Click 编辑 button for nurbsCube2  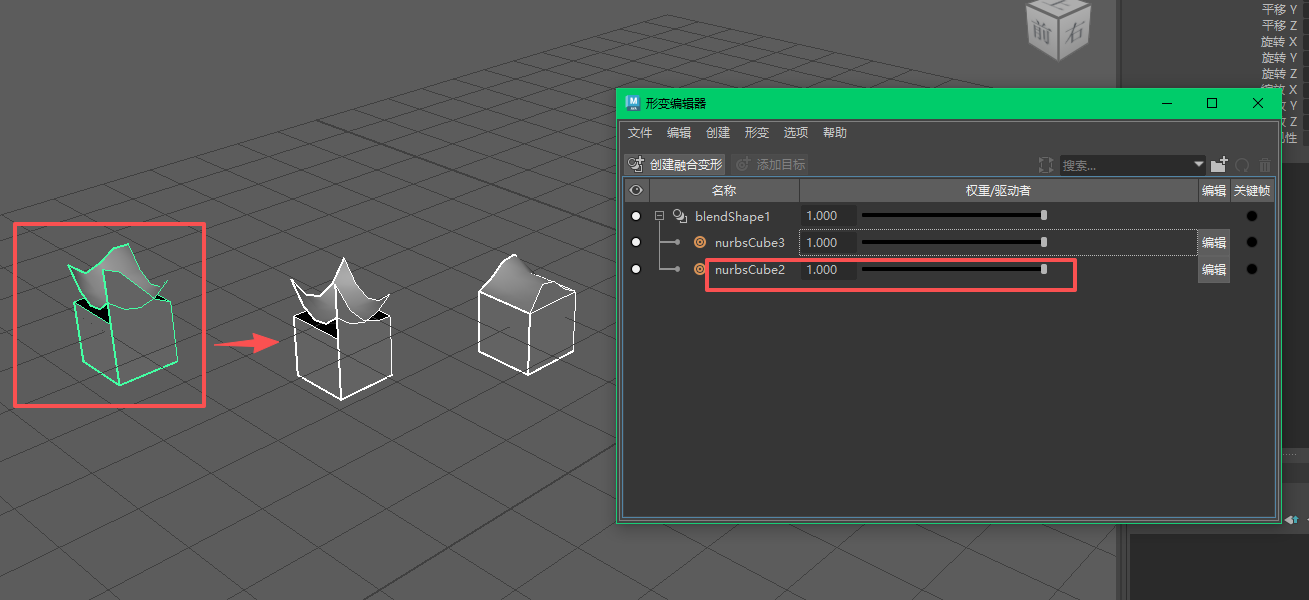click(x=1214, y=269)
